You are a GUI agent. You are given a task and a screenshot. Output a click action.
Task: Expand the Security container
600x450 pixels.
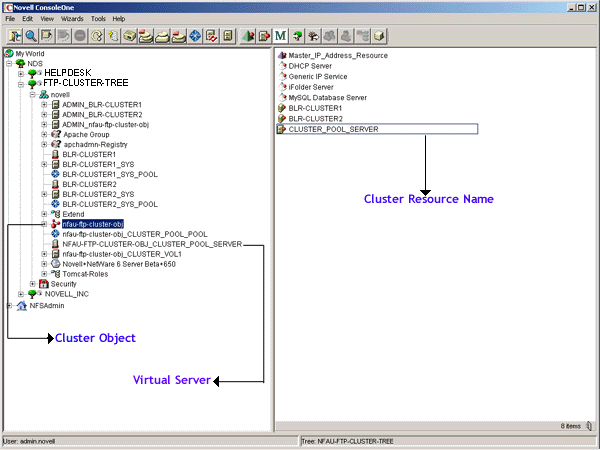pos(33,284)
